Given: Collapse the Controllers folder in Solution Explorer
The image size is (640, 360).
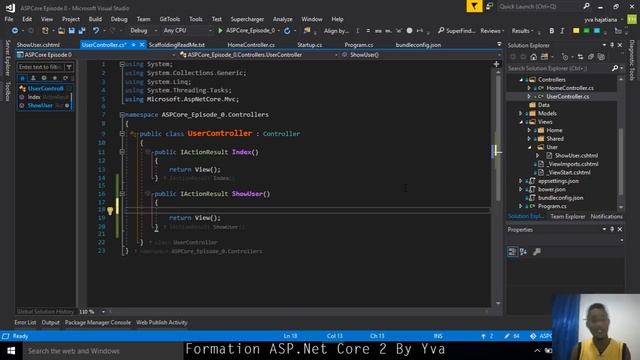Looking at the screenshot, I should point(521,80).
